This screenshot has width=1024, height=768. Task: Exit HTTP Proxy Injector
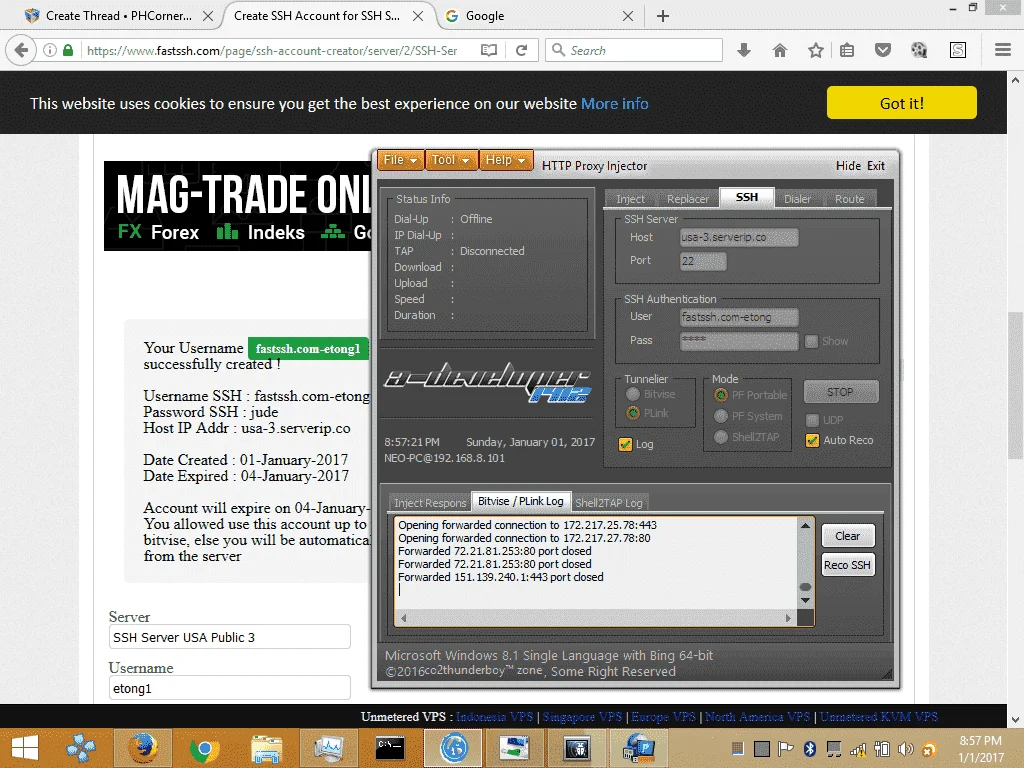(876, 166)
